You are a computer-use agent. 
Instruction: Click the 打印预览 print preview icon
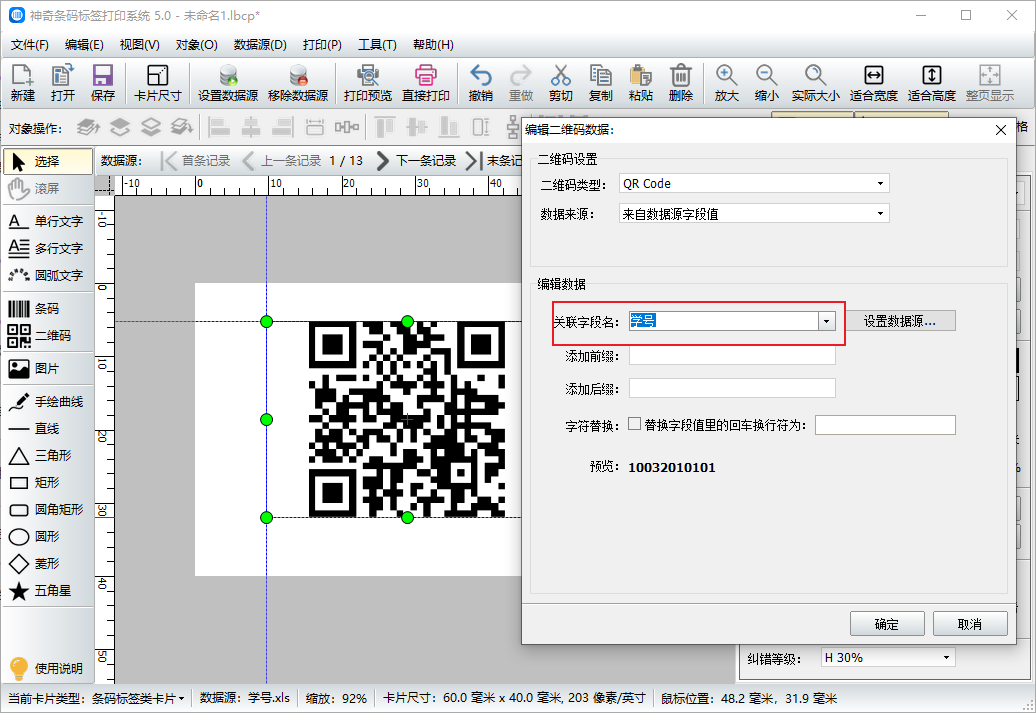click(367, 82)
